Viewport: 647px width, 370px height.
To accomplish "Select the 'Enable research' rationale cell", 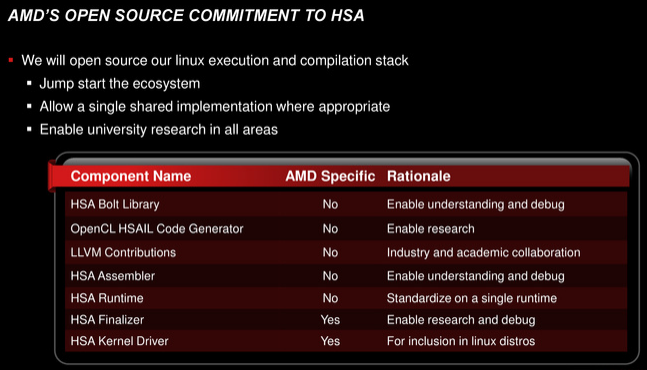I will pyautogui.click(x=430, y=229).
